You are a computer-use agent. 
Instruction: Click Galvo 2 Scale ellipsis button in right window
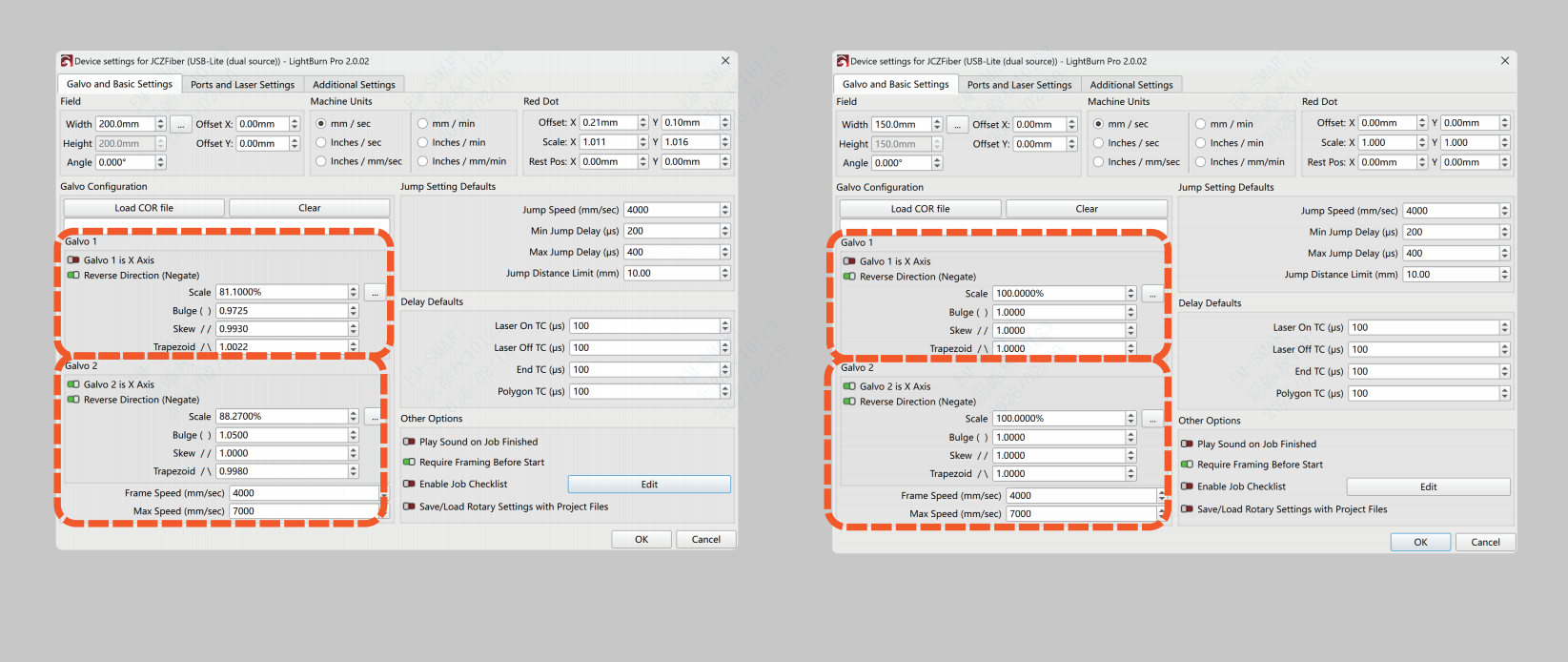(x=1152, y=419)
